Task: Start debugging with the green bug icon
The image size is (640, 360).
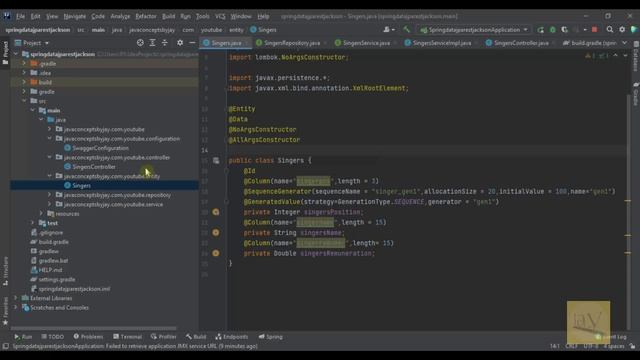Action: 552,29
